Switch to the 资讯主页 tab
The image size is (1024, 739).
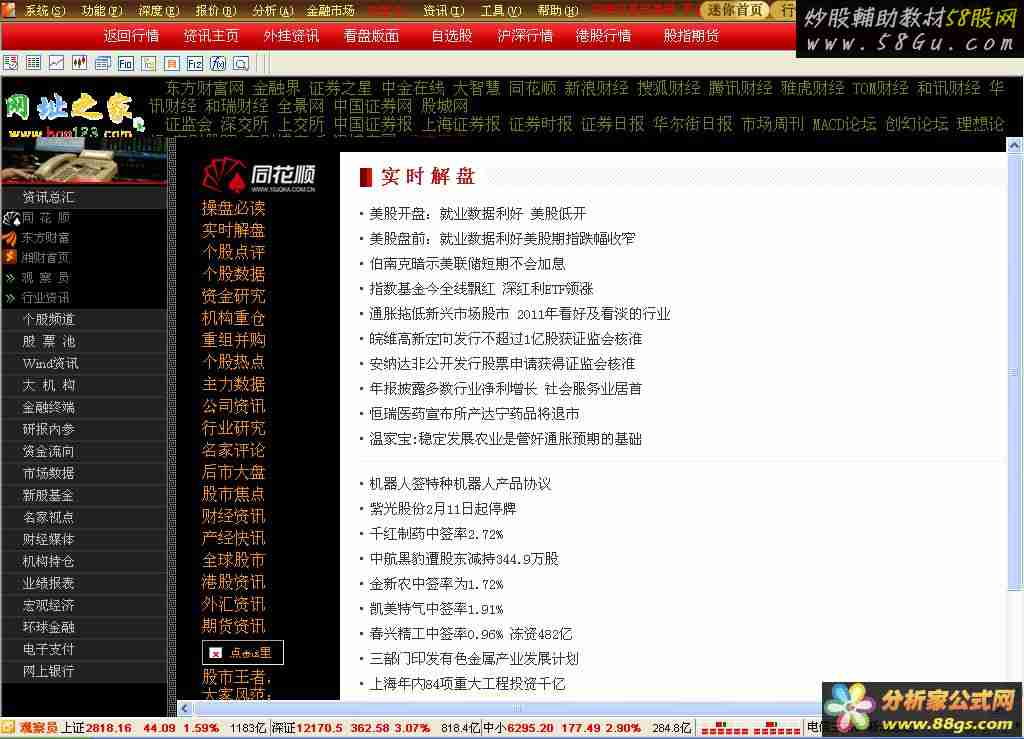pyautogui.click(x=211, y=36)
